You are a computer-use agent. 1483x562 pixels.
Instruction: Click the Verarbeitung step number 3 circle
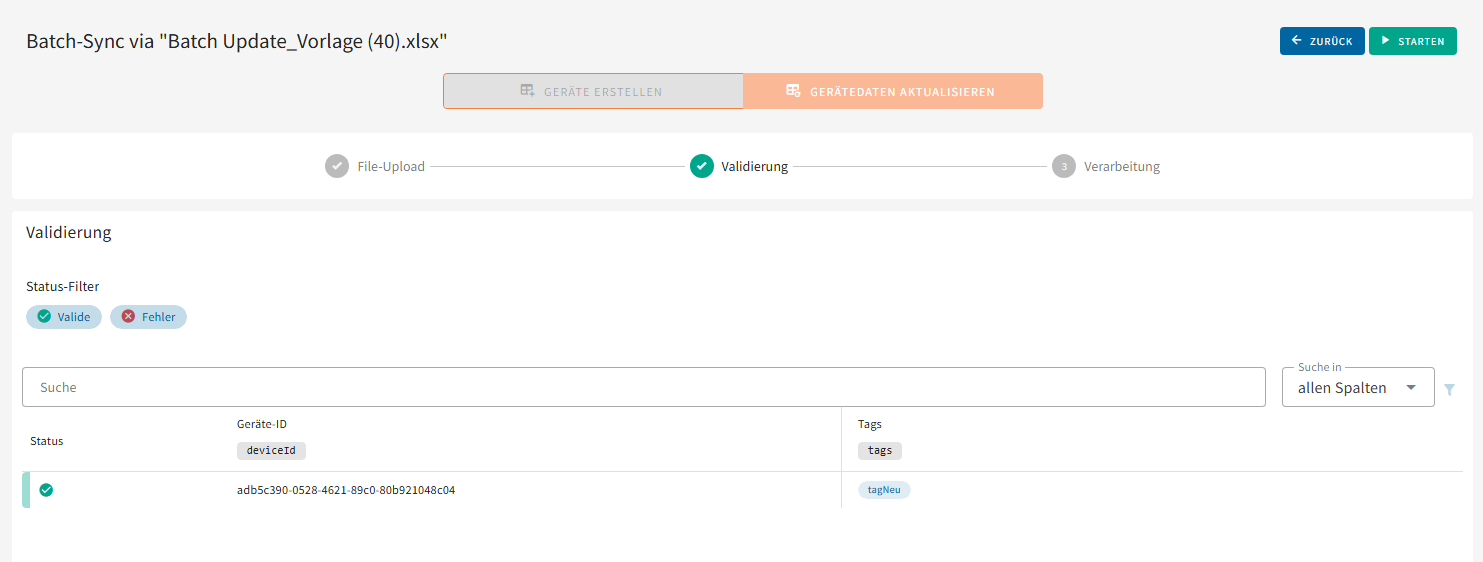[1064, 166]
